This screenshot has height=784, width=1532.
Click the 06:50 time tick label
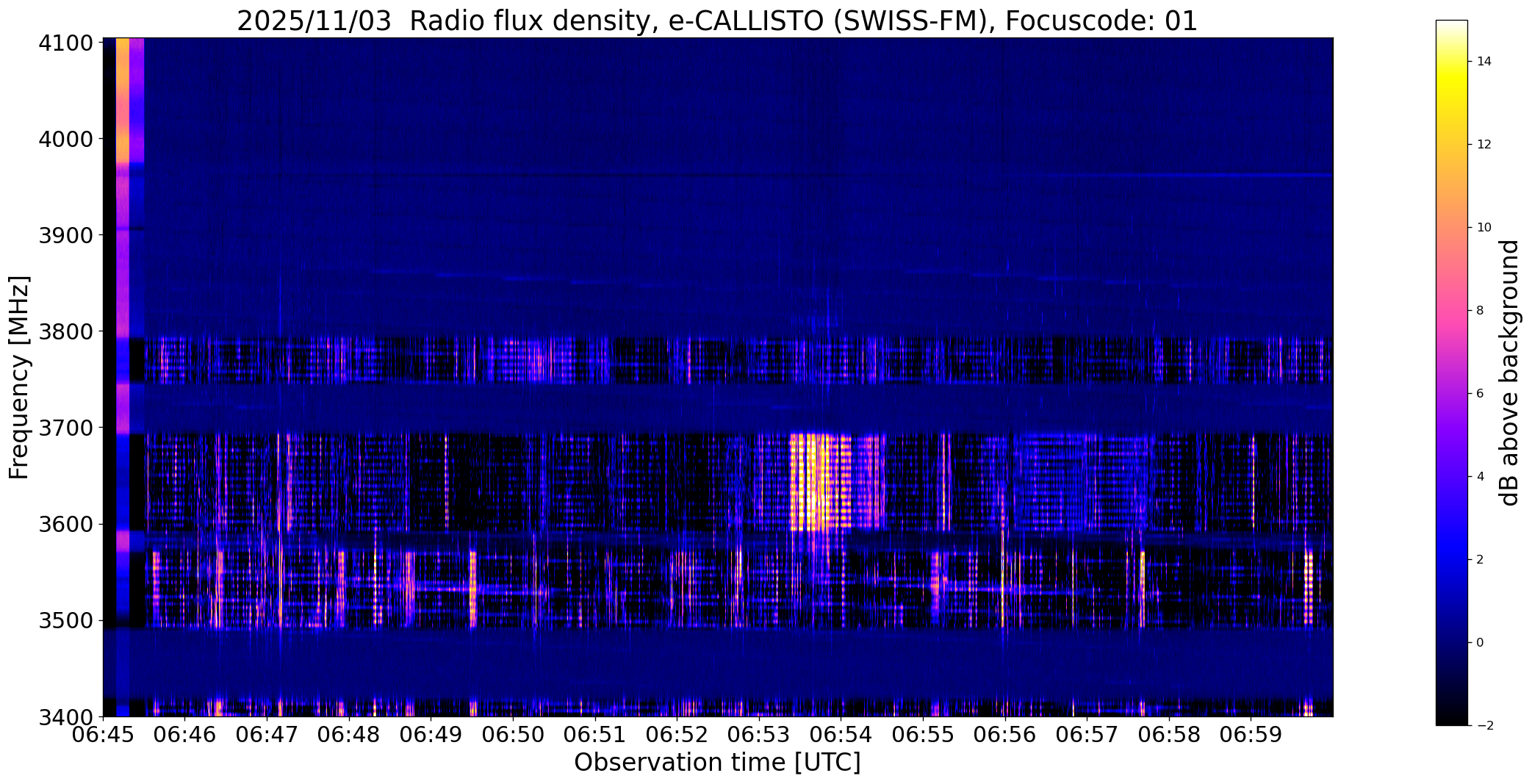click(x=513, y=735)
